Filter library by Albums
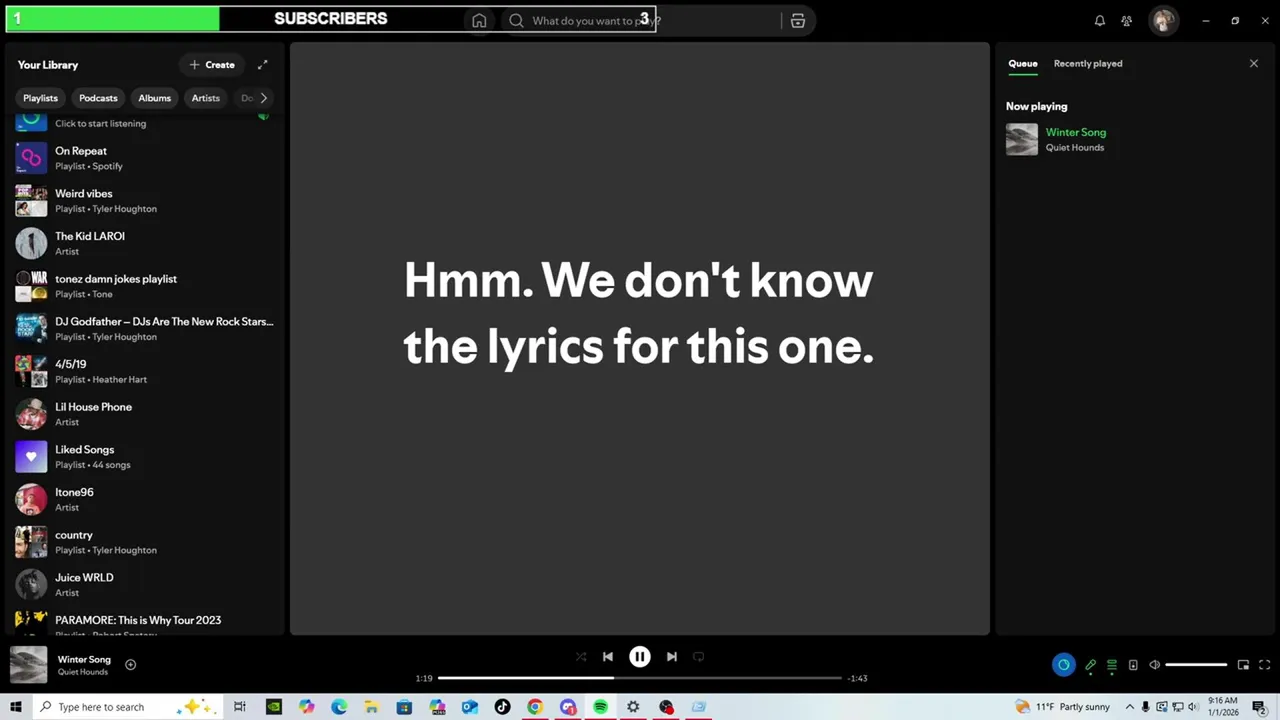This screenshot has height=720, width=1280. (x=154, y=98)
